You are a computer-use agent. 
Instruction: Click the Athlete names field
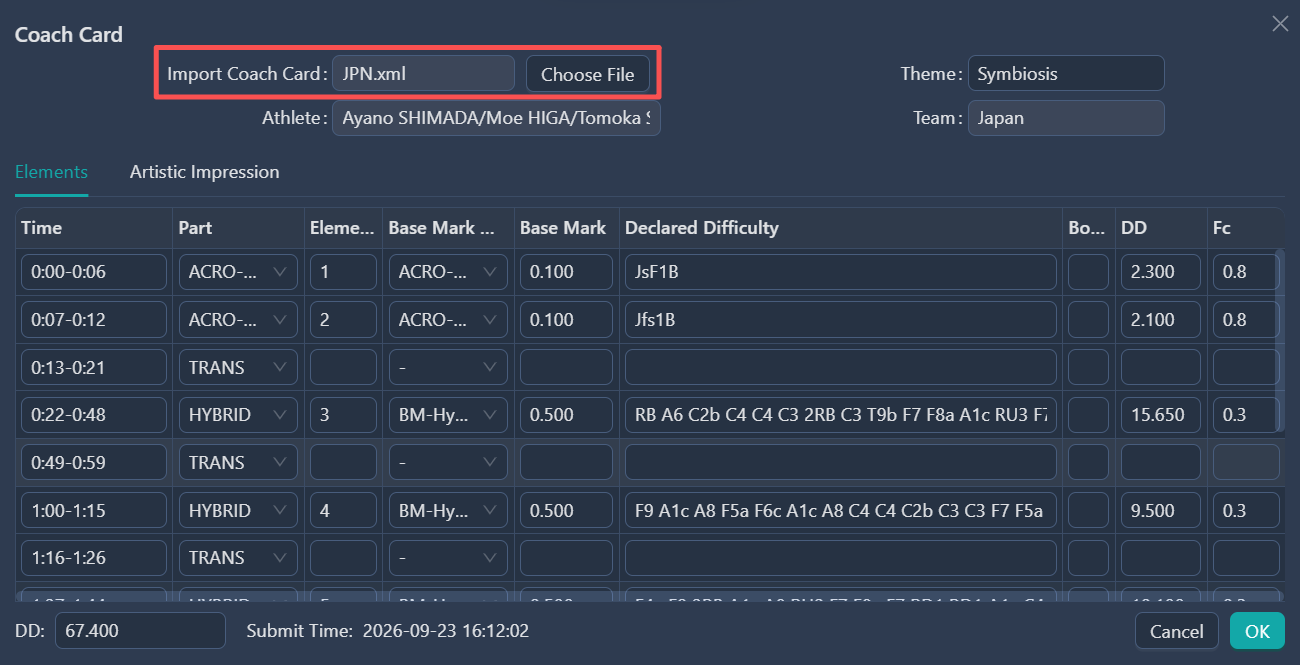[496, 118]
